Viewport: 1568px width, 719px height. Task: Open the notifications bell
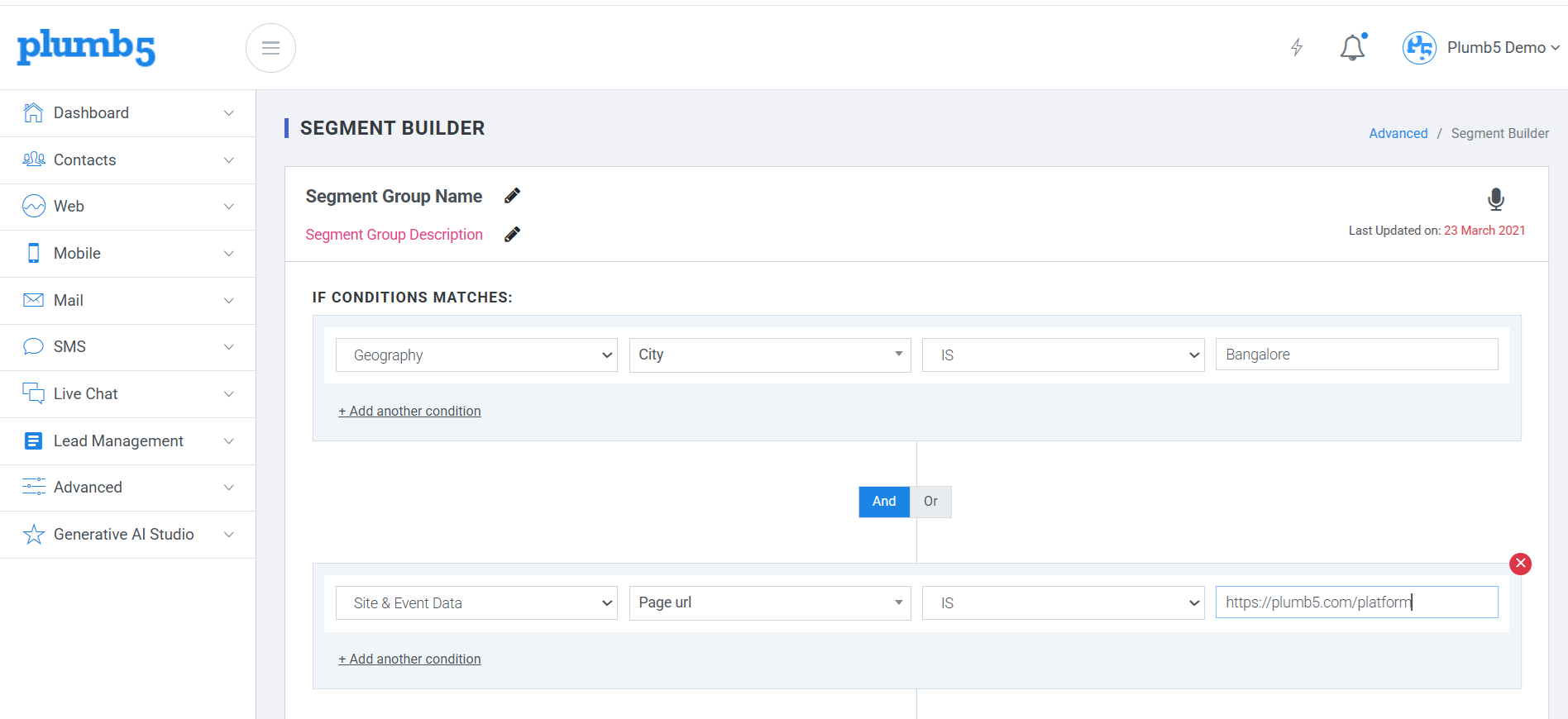coord(1353,47)
